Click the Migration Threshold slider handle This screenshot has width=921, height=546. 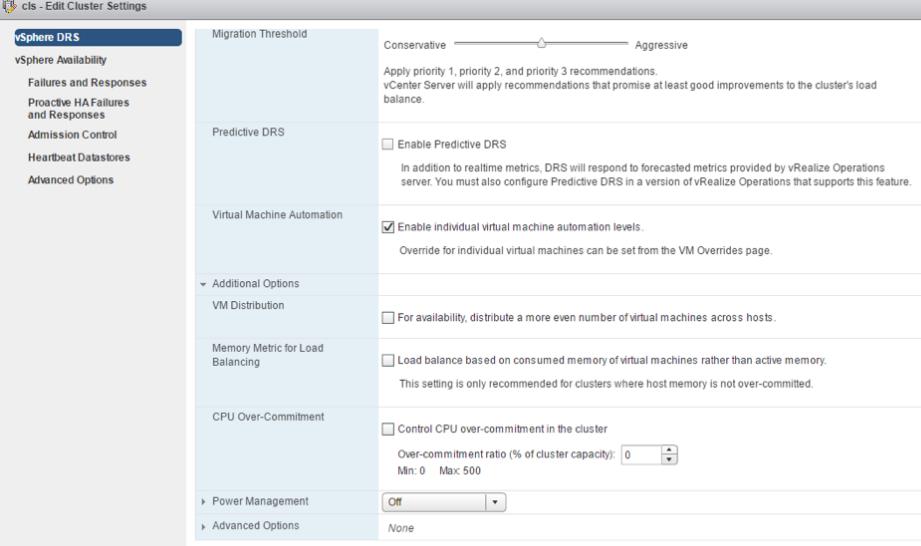pos(542,43)
